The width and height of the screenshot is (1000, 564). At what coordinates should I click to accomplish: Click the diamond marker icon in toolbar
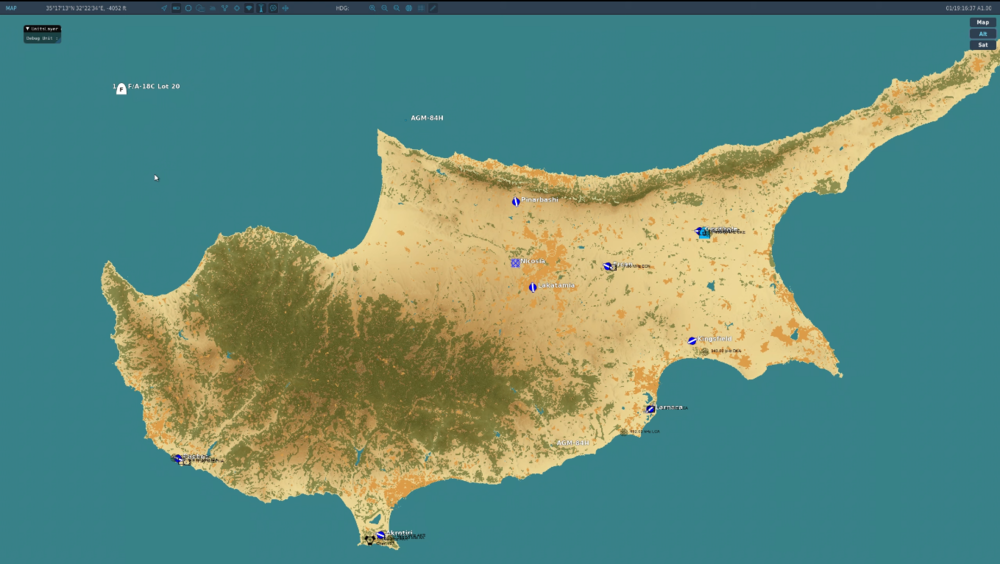(237, 8)
